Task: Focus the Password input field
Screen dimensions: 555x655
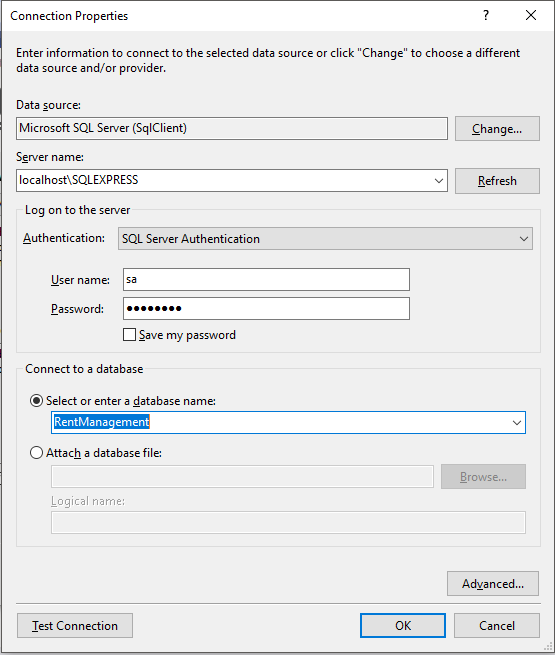Action: point(266,309)
